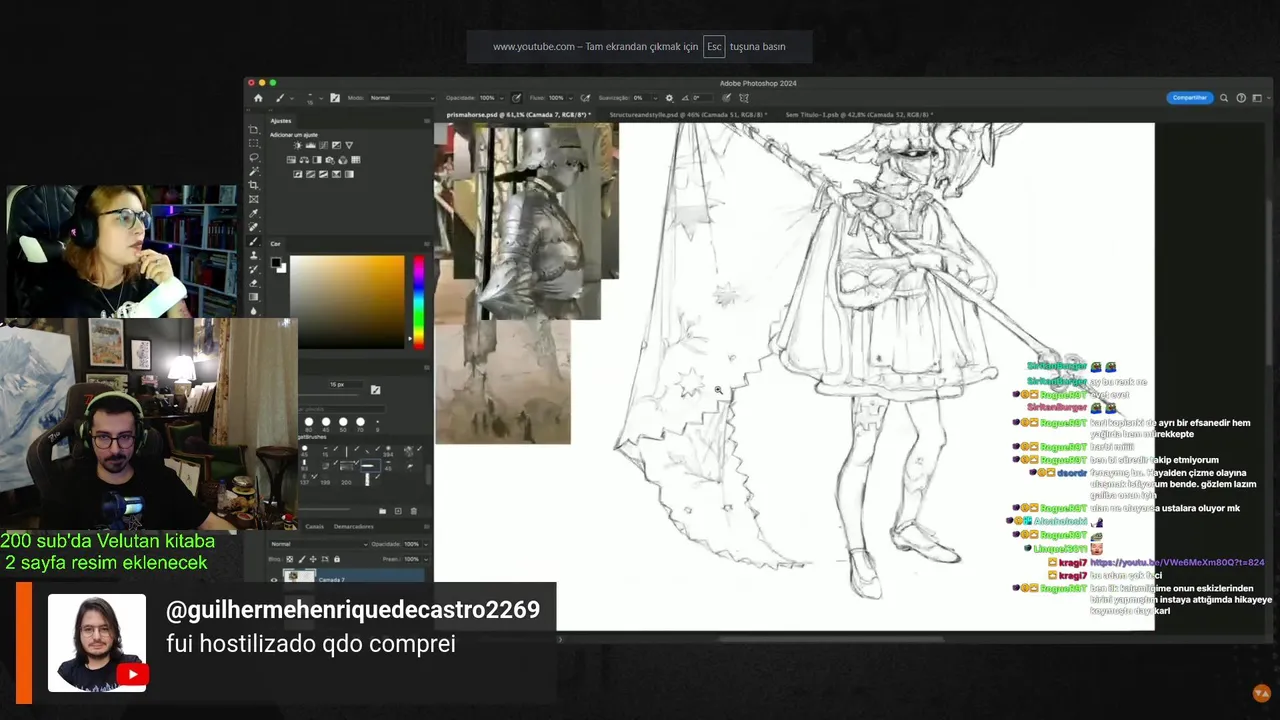This screenshot has height=720, width=1280.
Task: Select the Crop tool
Action: (x=253, y=185)
